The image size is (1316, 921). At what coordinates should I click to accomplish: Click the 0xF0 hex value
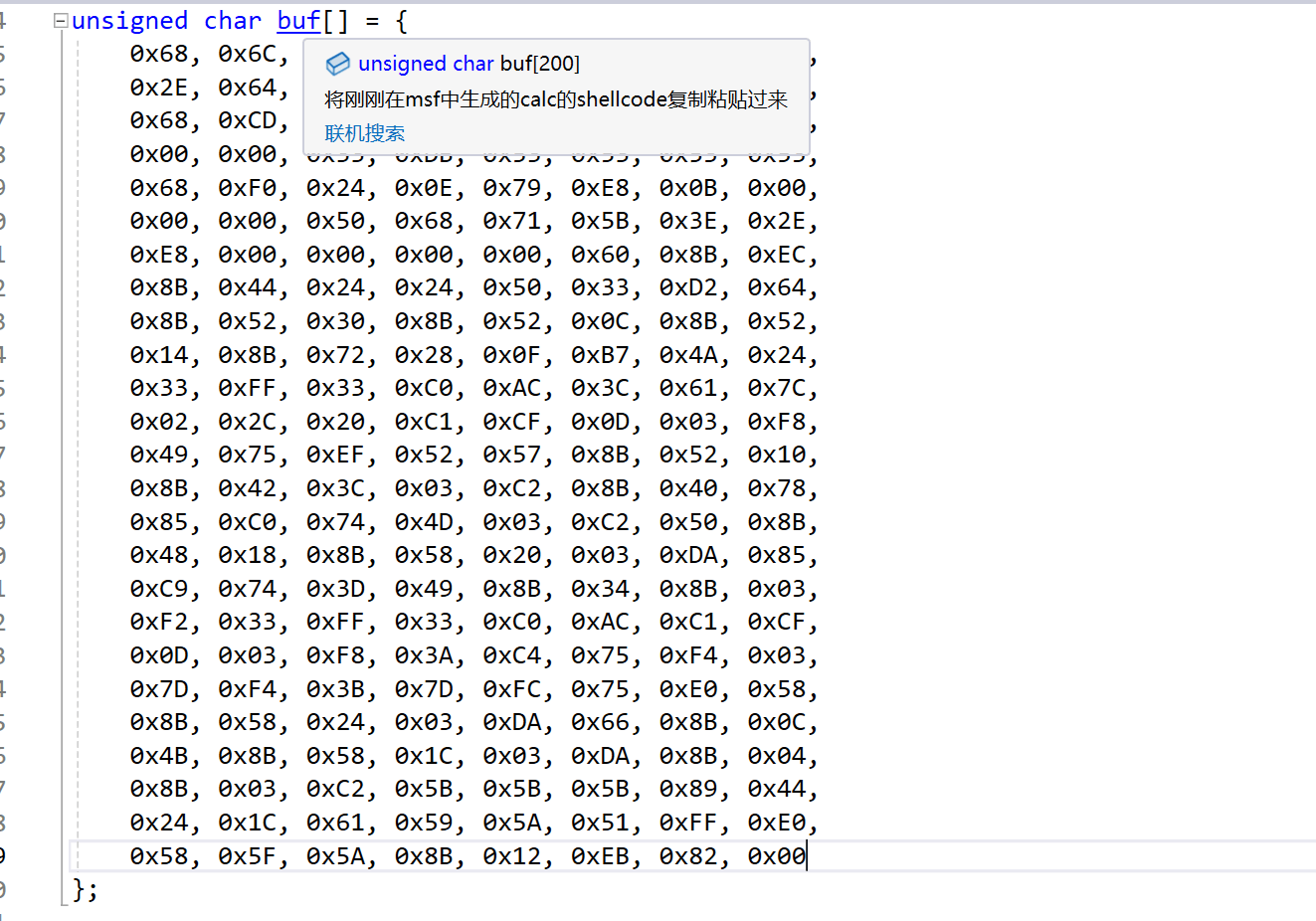(247, 188)
